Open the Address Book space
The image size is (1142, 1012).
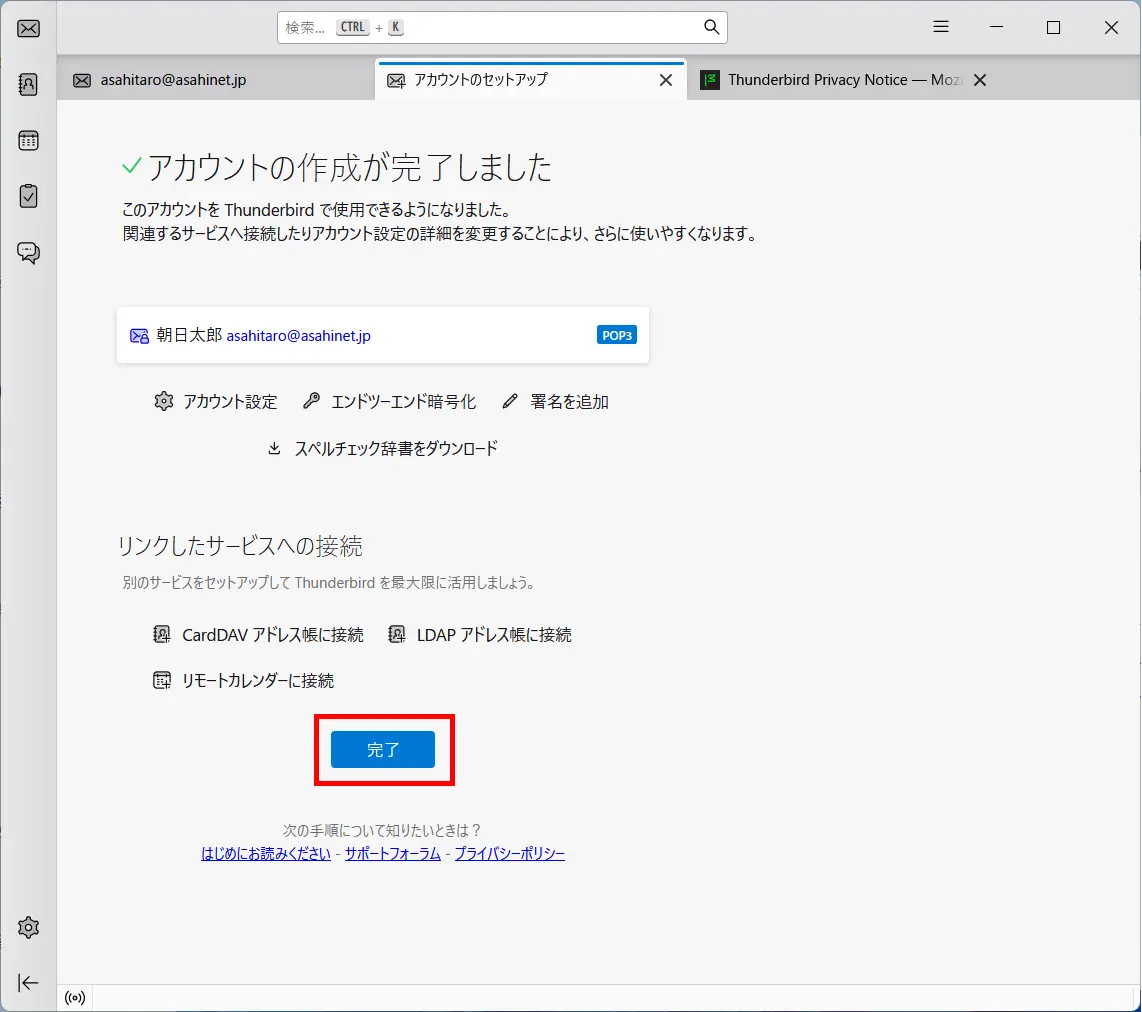coord(28,84)
